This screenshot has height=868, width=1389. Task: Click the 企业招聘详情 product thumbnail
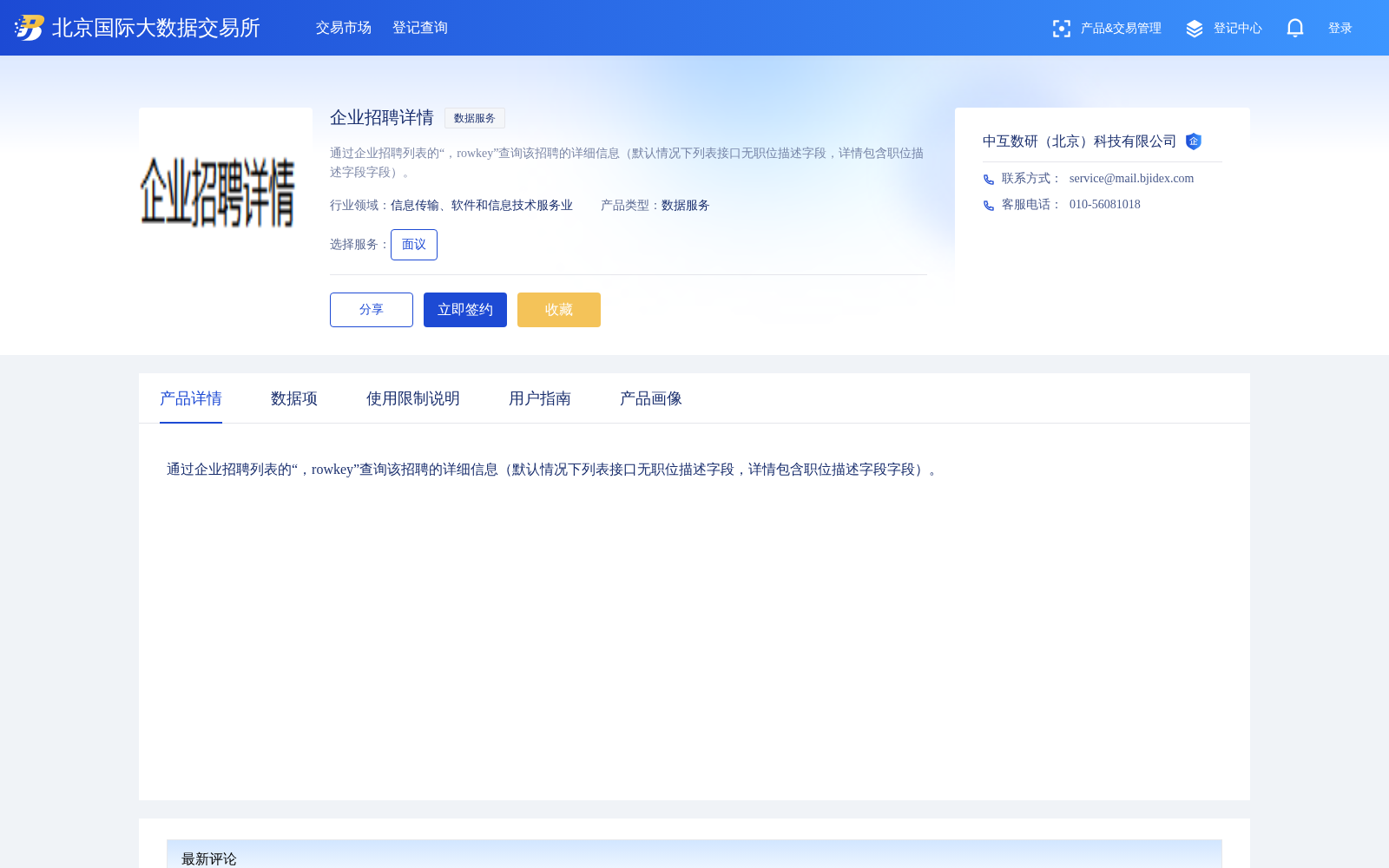226,194
